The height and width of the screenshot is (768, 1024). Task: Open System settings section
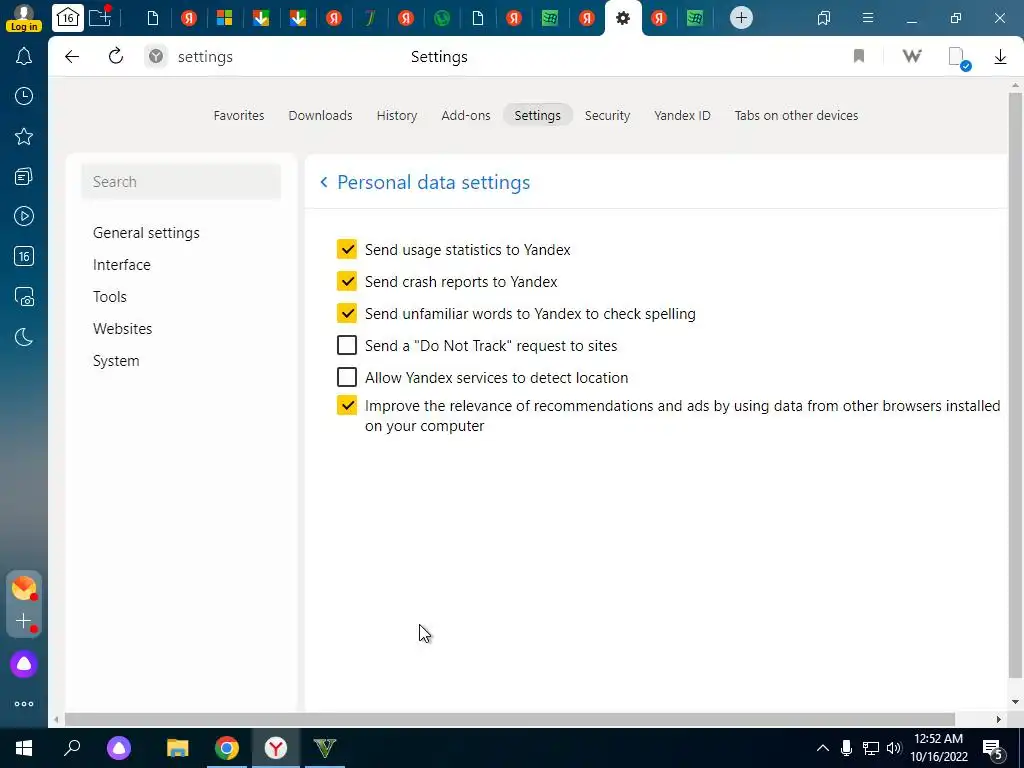click(116, 361)
